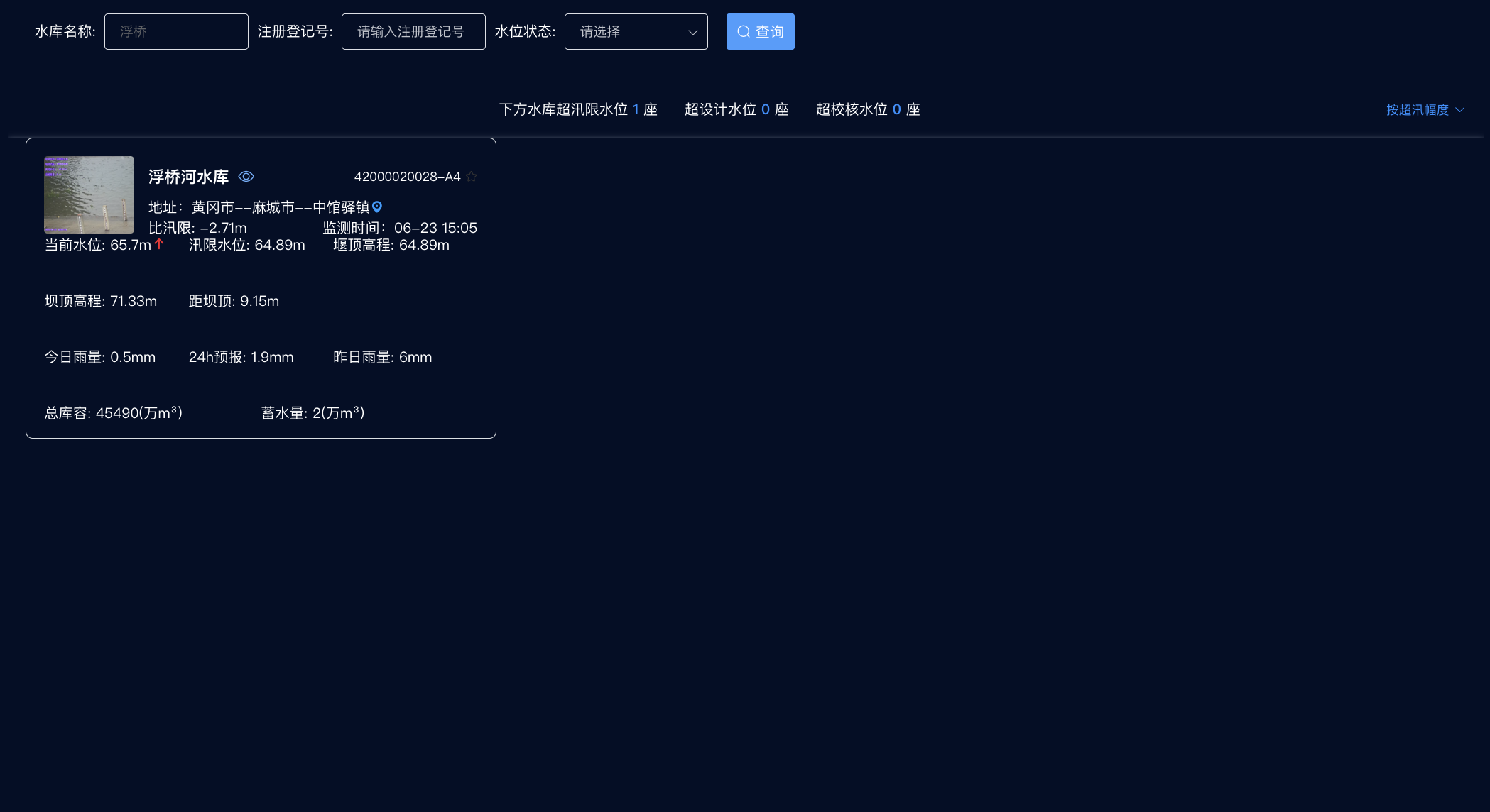The width and height of the screenshot is (1490, 812).
Task: Expand the 按超汛幅度 sort menu
Action: 1417,110
